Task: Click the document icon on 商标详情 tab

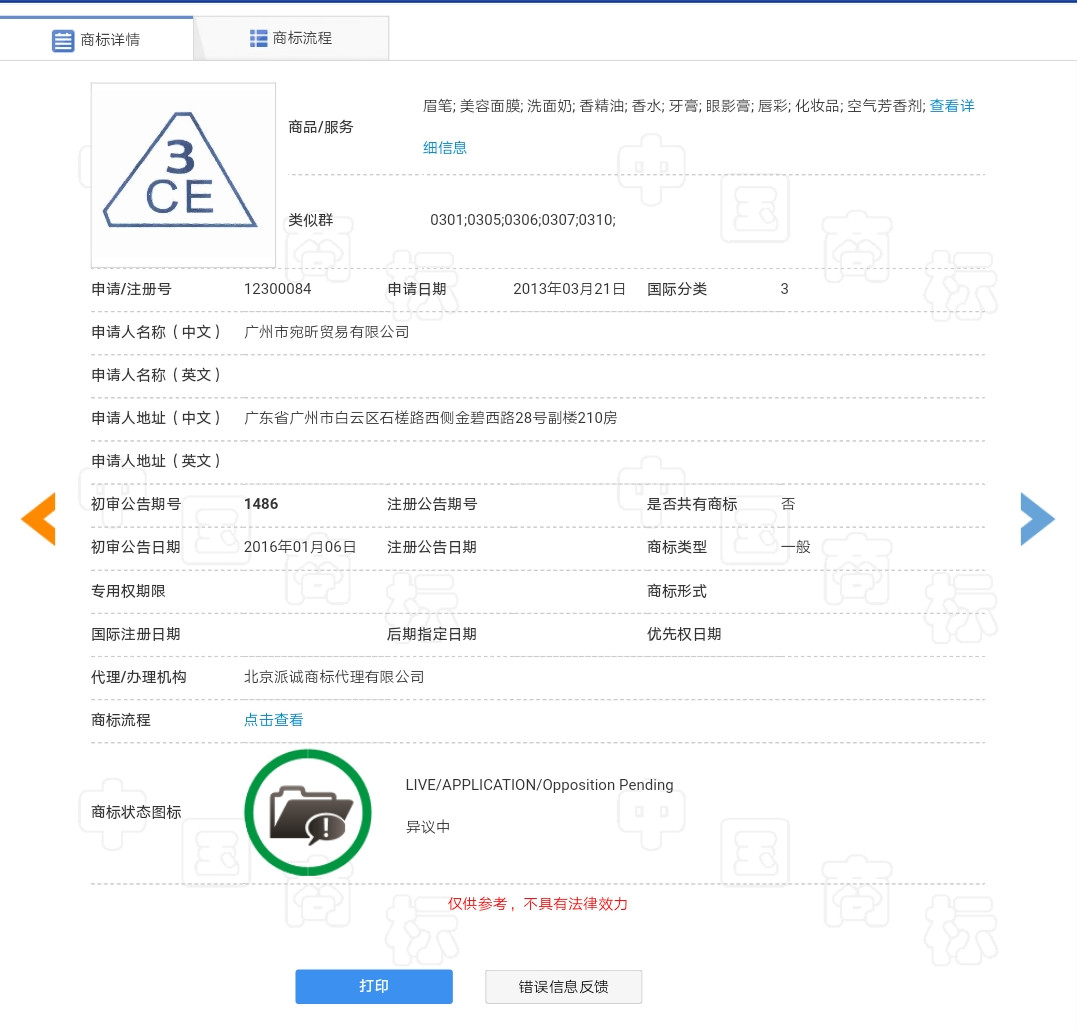Action: (x=63, y=41)
